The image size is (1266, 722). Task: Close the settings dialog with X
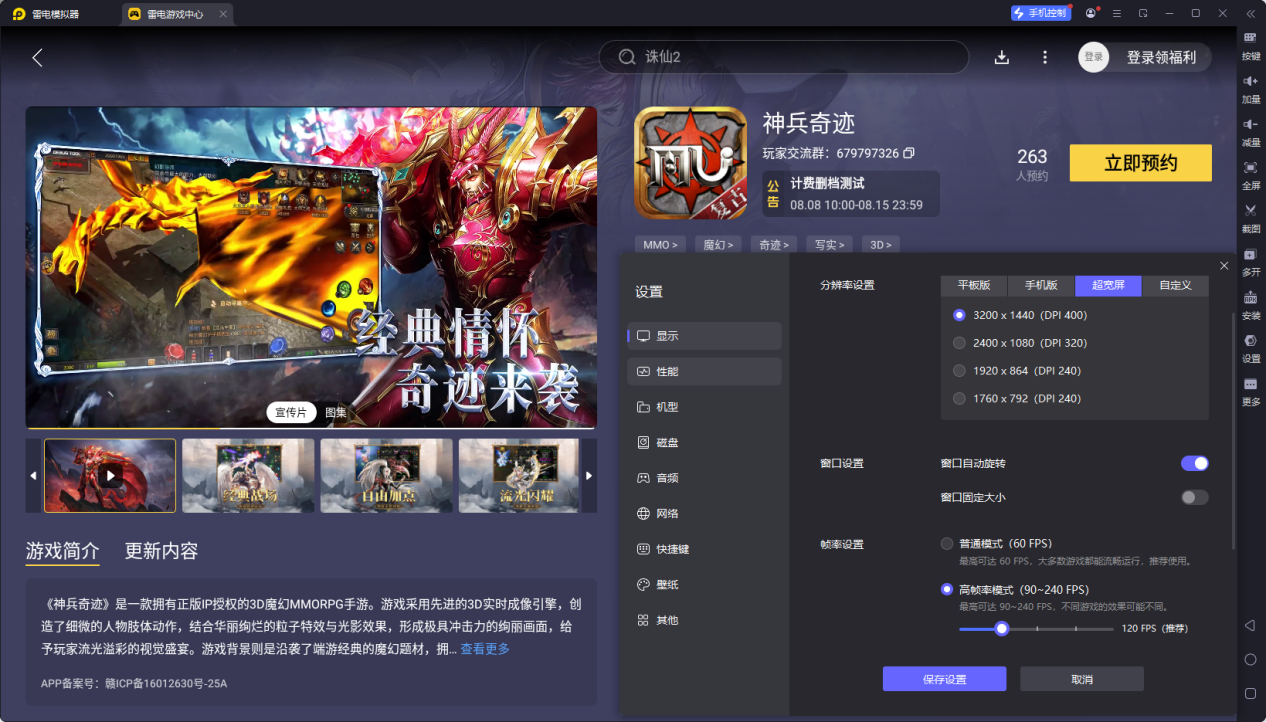(x=1224, y=265)
